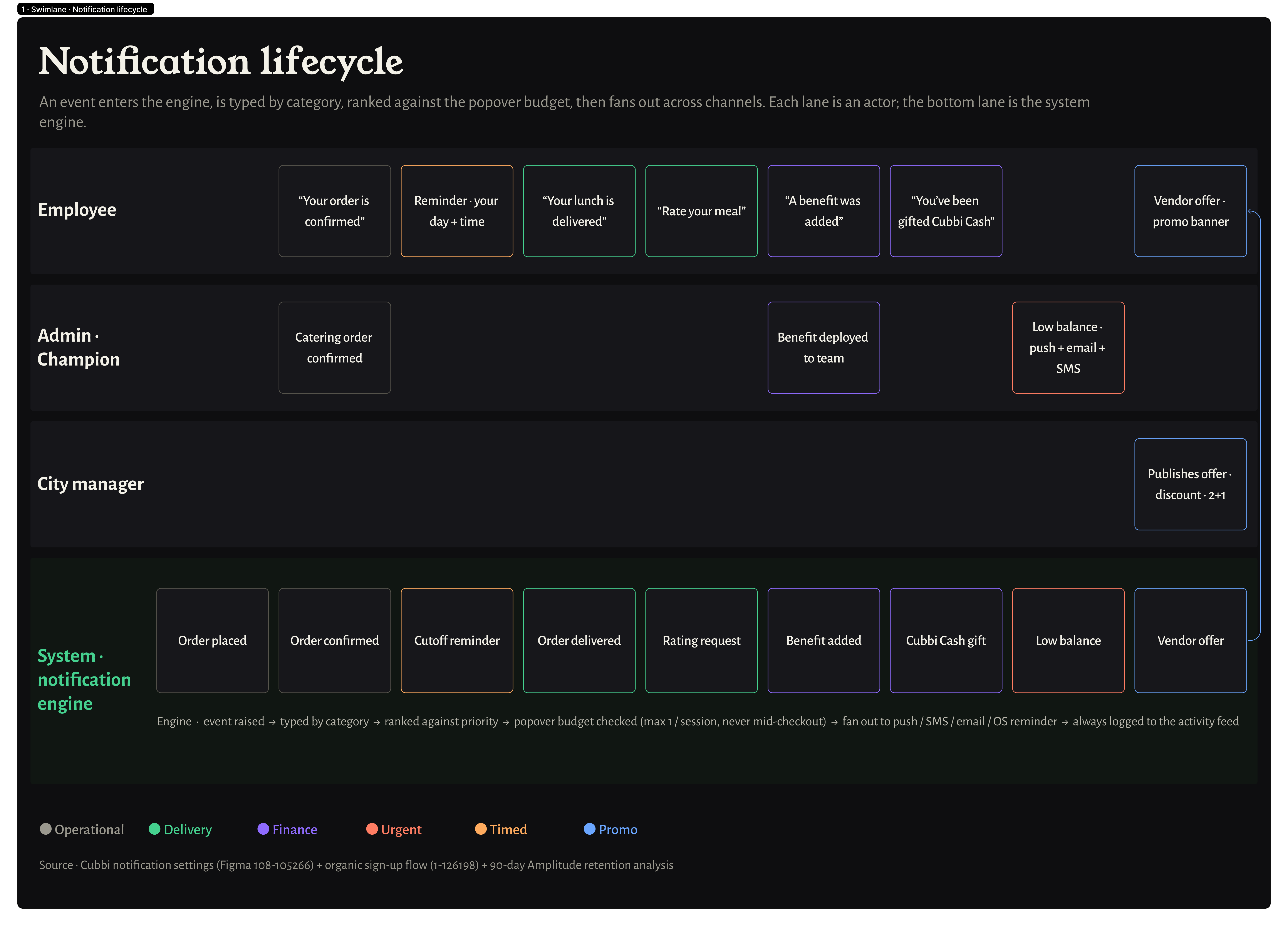
Task: Click the Urgent red legend dot
Action: point(372,829)
